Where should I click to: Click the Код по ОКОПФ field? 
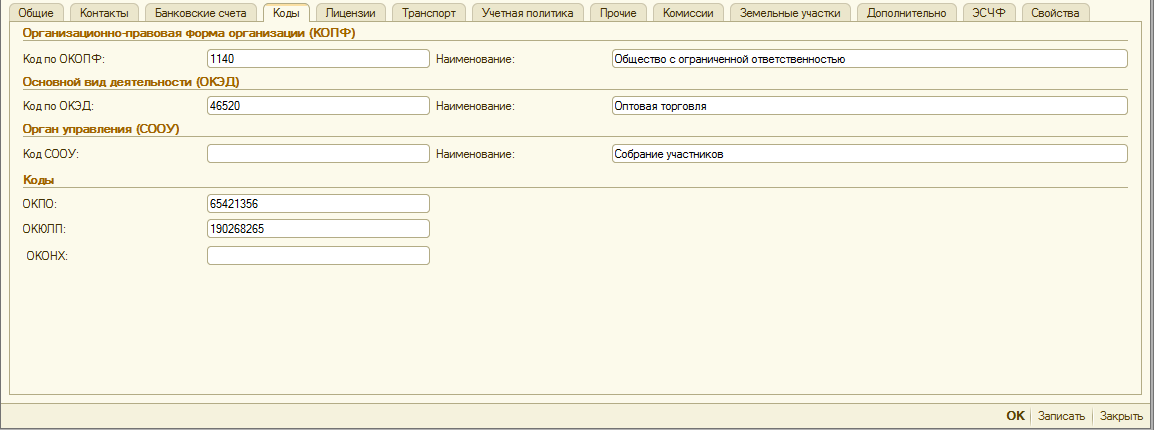(318, 59)
